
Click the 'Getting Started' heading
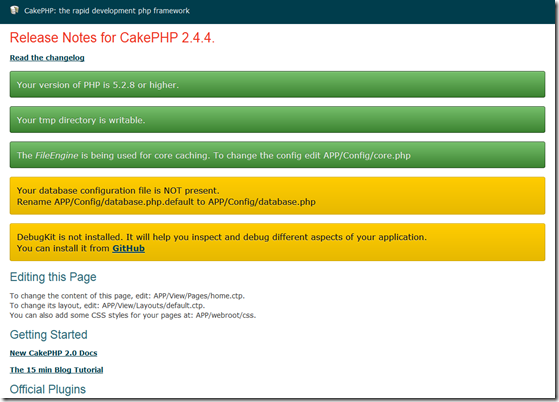(x=48, y=335)
